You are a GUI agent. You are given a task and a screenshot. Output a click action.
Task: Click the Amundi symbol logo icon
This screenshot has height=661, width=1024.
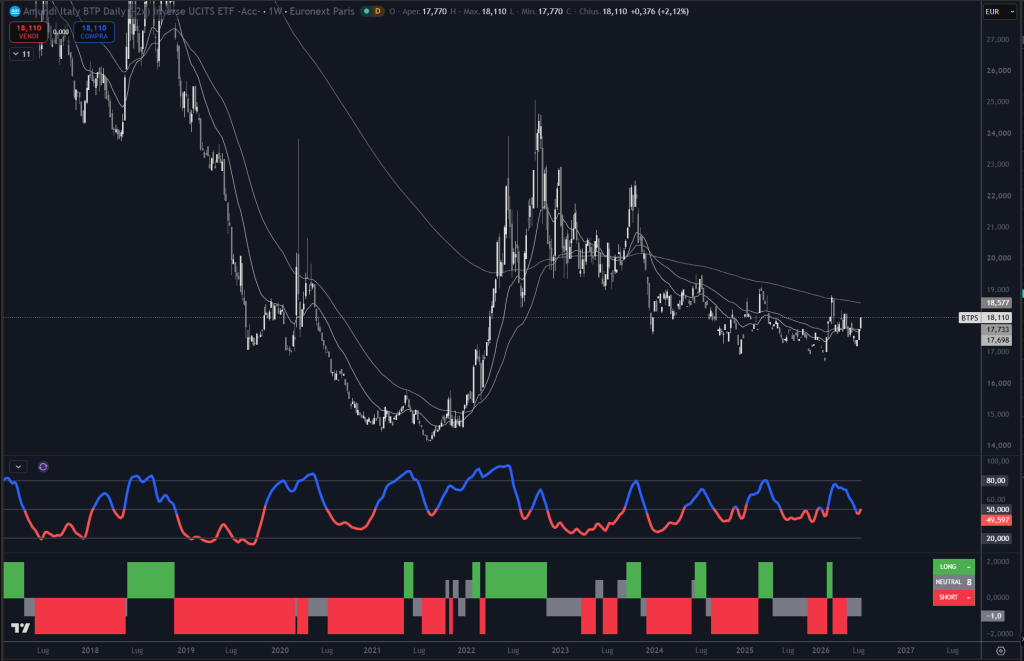(14, 11)
